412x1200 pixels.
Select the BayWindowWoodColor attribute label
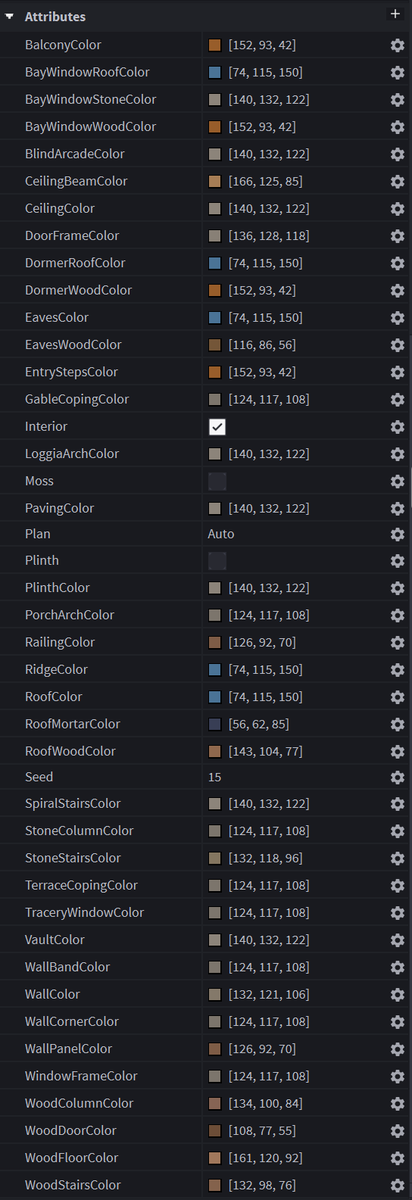pos(90,127)
